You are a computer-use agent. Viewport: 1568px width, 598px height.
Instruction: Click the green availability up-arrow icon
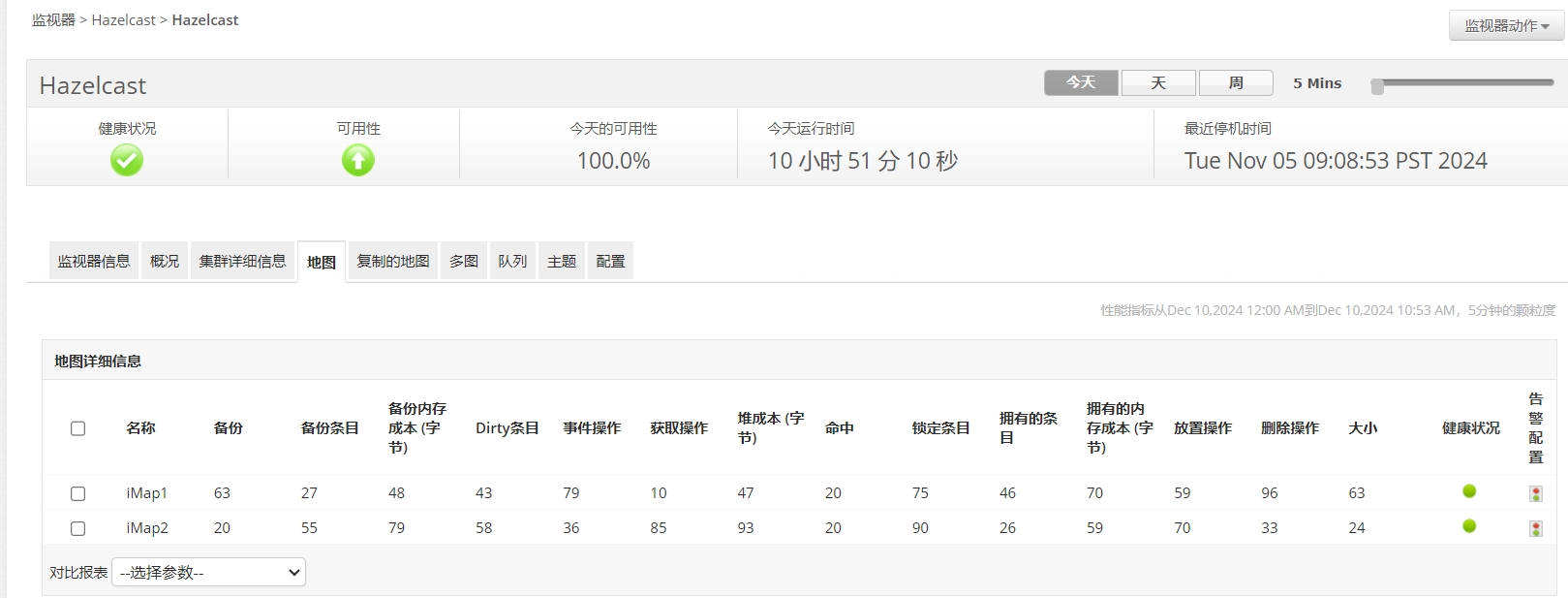point(358,160)
